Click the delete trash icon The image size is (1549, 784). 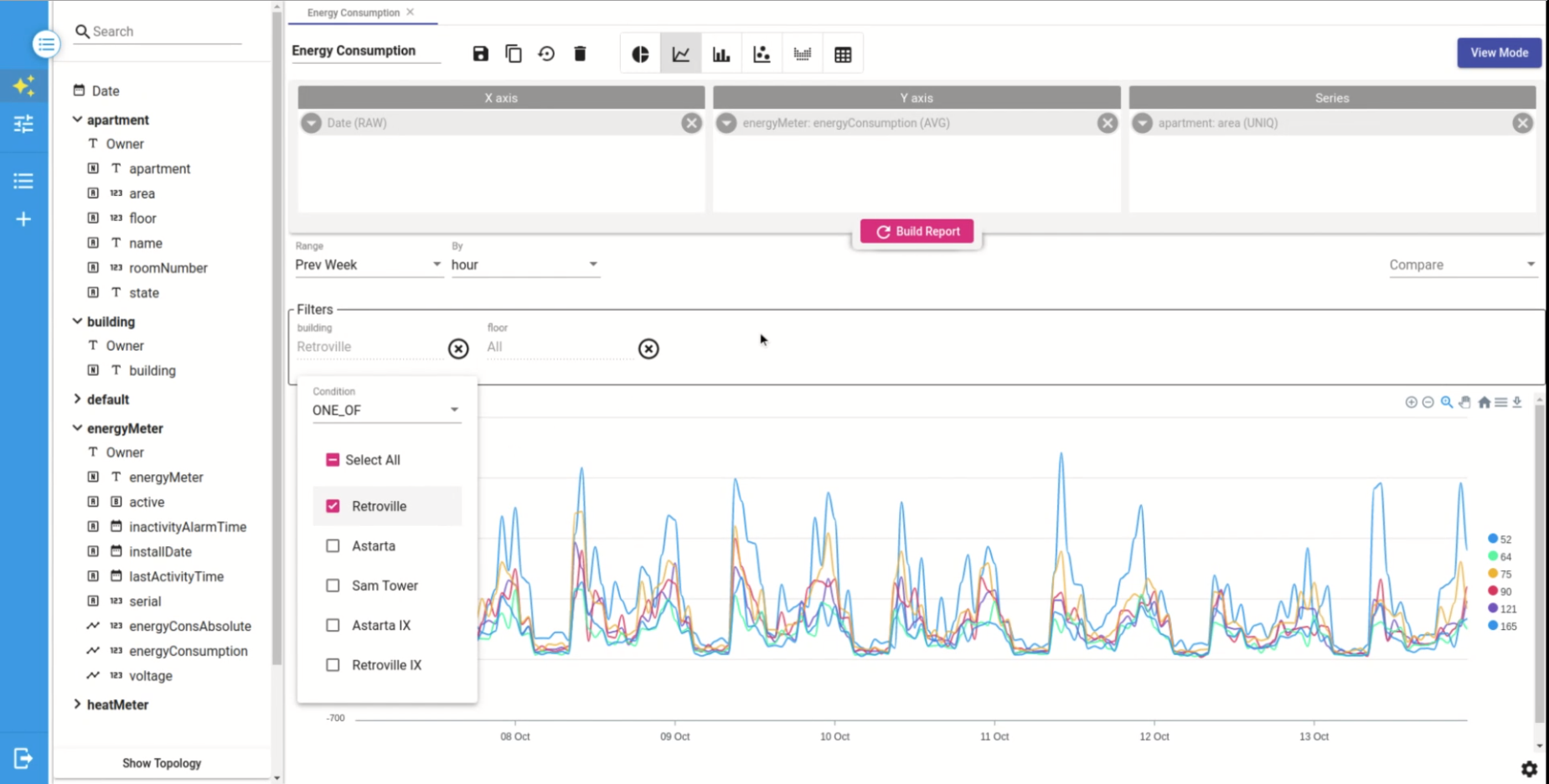tap(580, 54)
